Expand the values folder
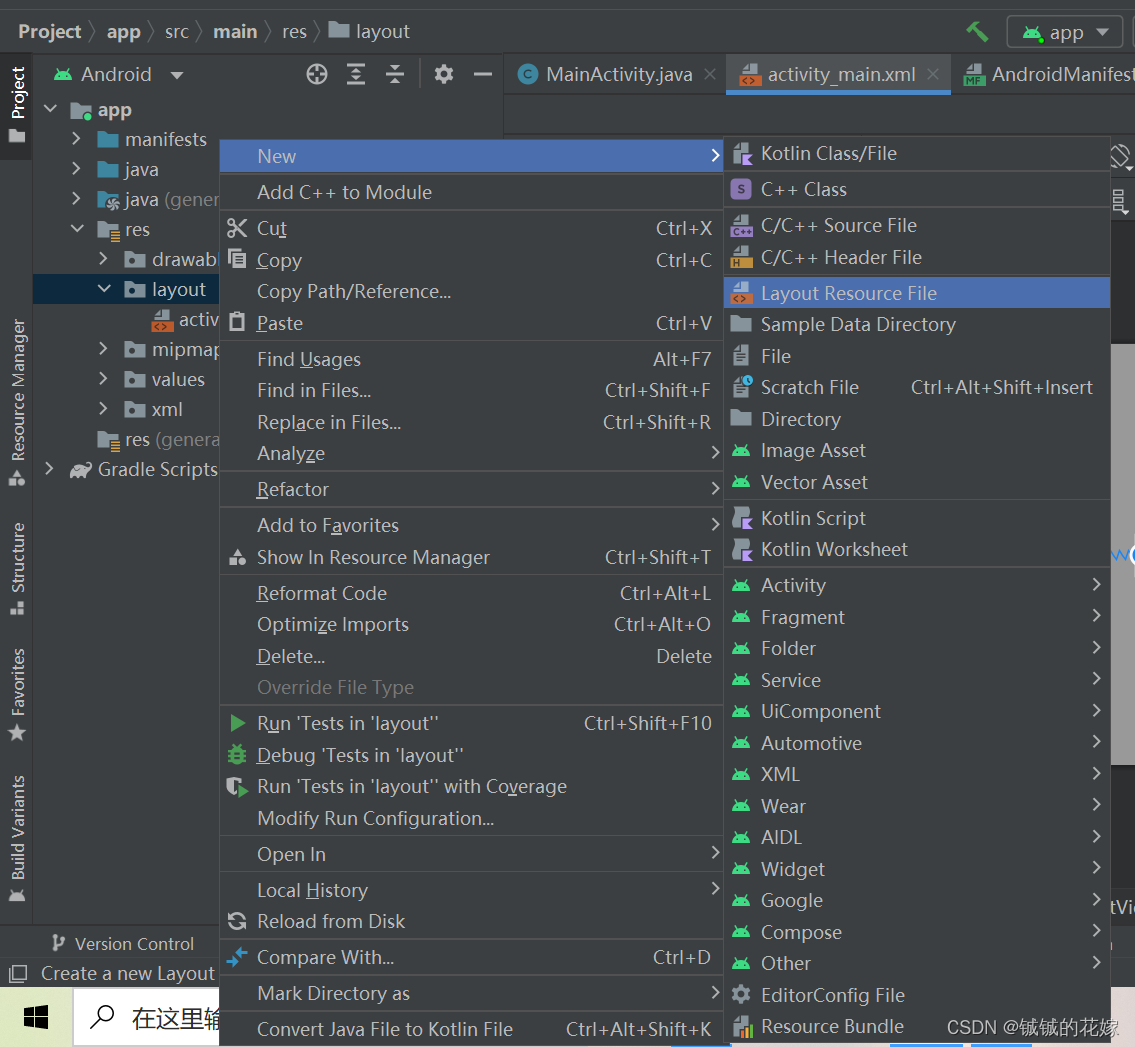This screenshot has width=1135, height=1047. coord(104,379)
